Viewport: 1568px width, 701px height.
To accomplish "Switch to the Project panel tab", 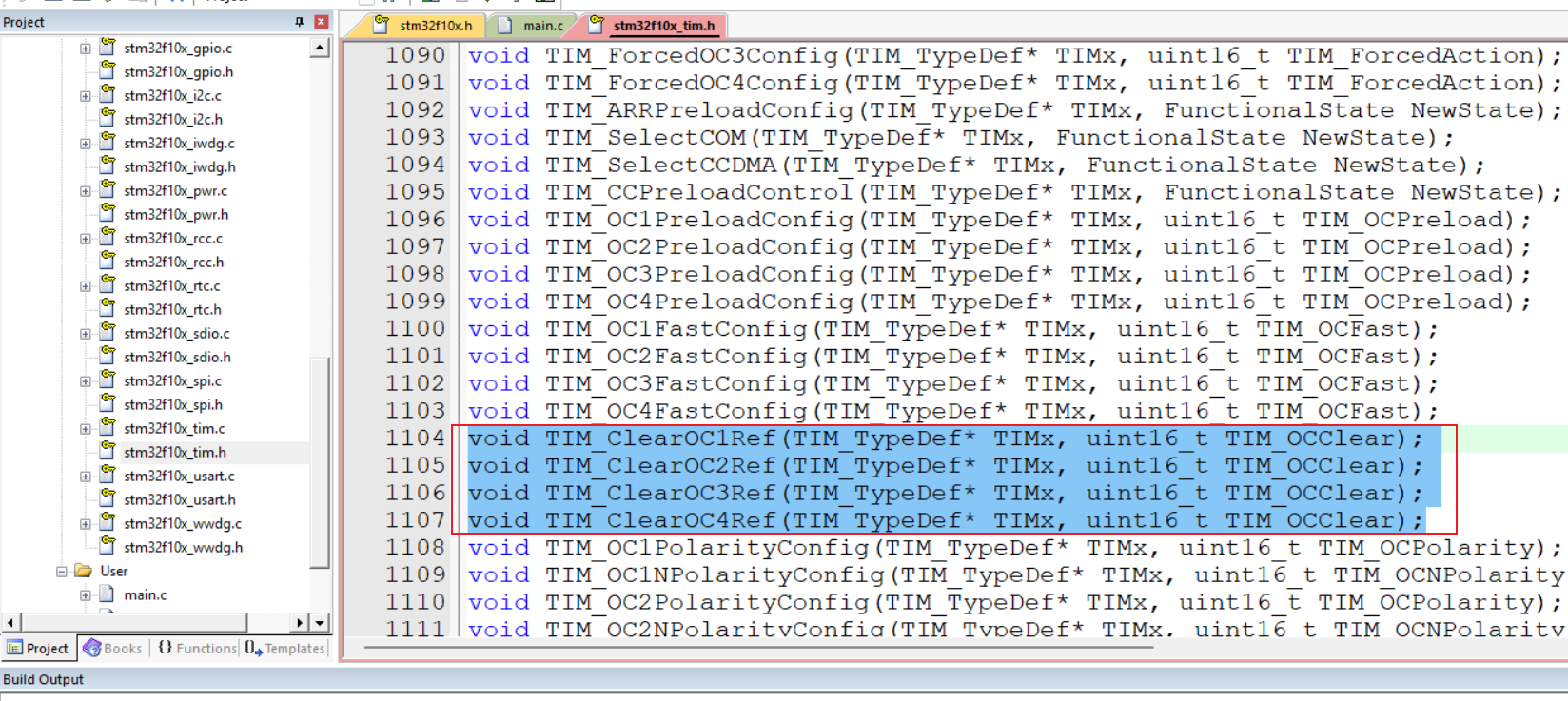I will point(38,649).
